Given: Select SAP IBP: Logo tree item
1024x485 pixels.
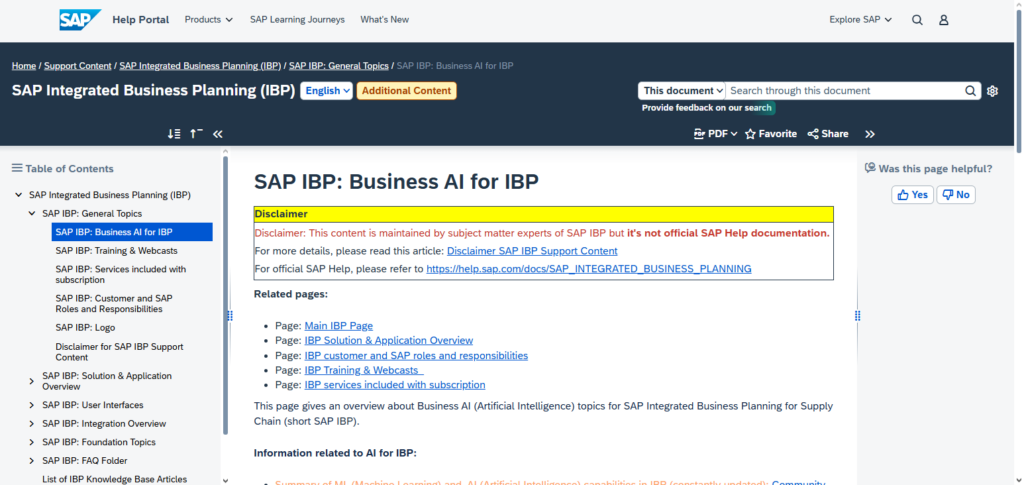Looking at the screenshot, I should pyautogui.click(x=85, y=328).
